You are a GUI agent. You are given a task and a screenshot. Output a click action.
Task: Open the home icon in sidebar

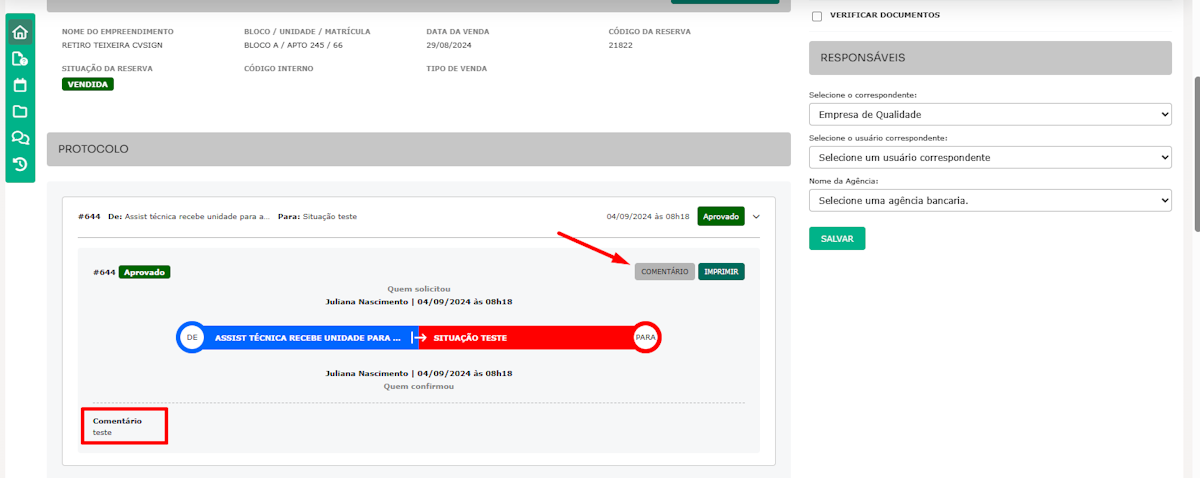point(20,32)
